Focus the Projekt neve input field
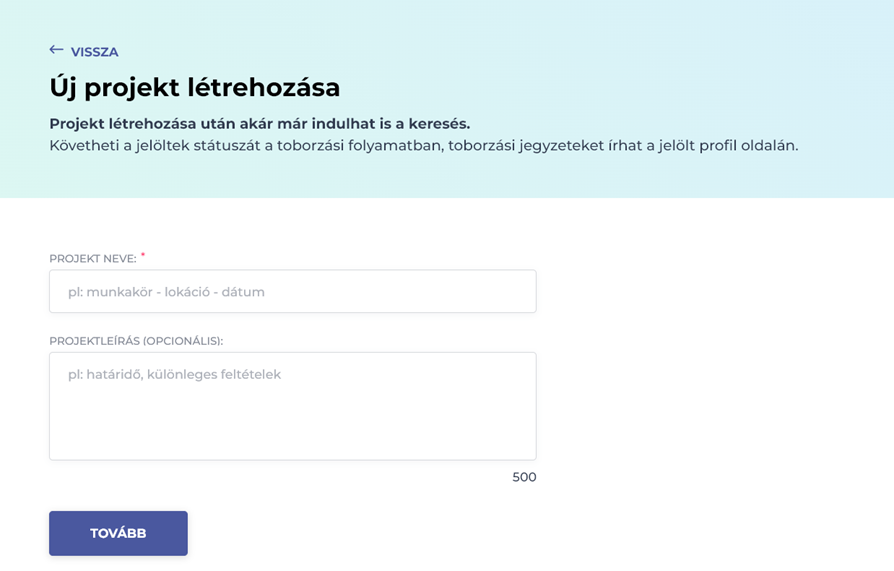The width and height of the screenshot is (894, 571). [292, 292]
